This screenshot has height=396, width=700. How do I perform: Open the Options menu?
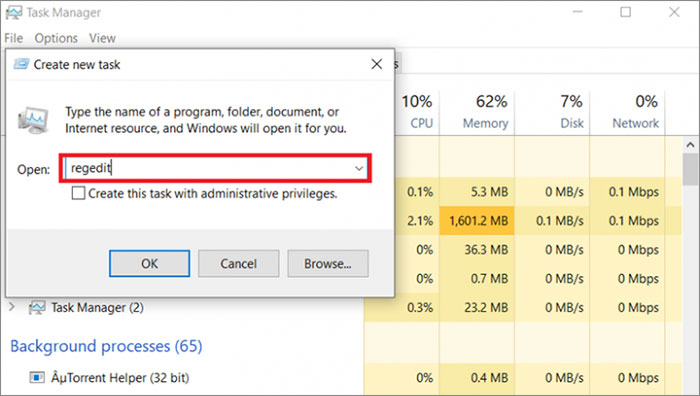click(x=56, y=38)
